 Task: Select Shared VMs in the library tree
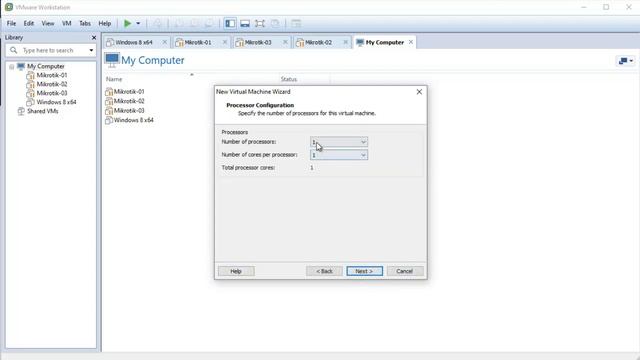coord(42,111)
